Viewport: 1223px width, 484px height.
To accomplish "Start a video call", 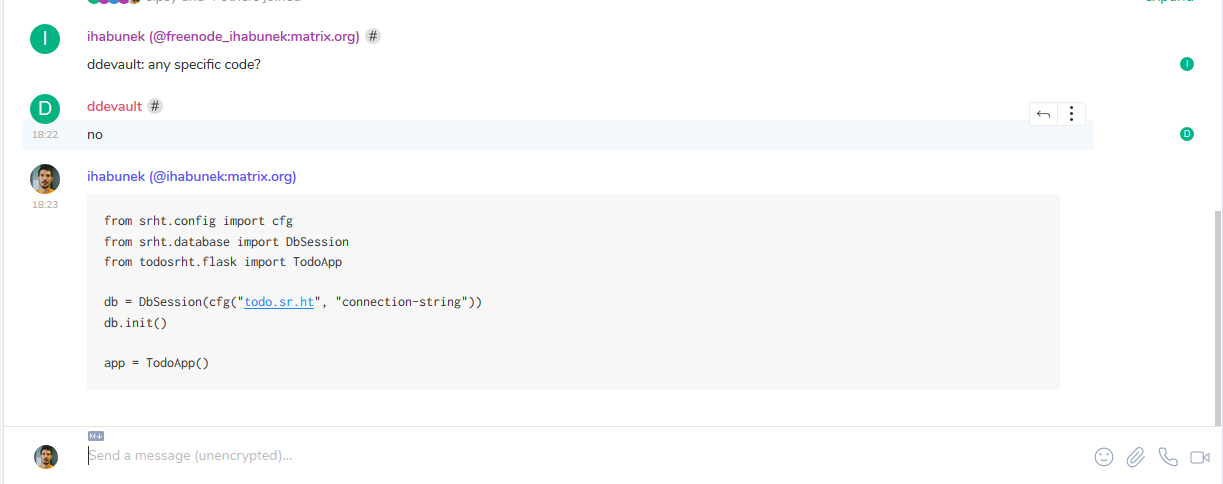I will 1200,457.
